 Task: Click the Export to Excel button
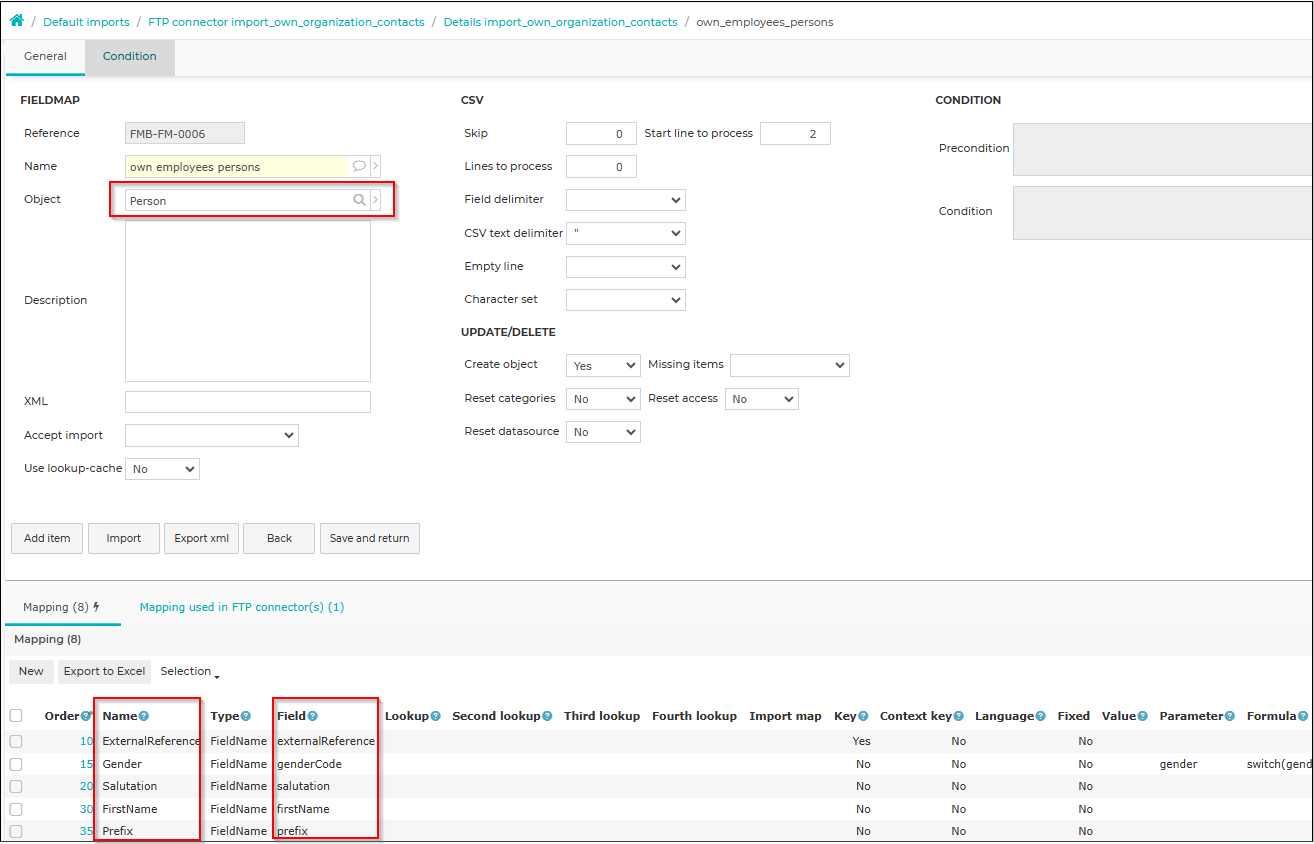[104, 671]
